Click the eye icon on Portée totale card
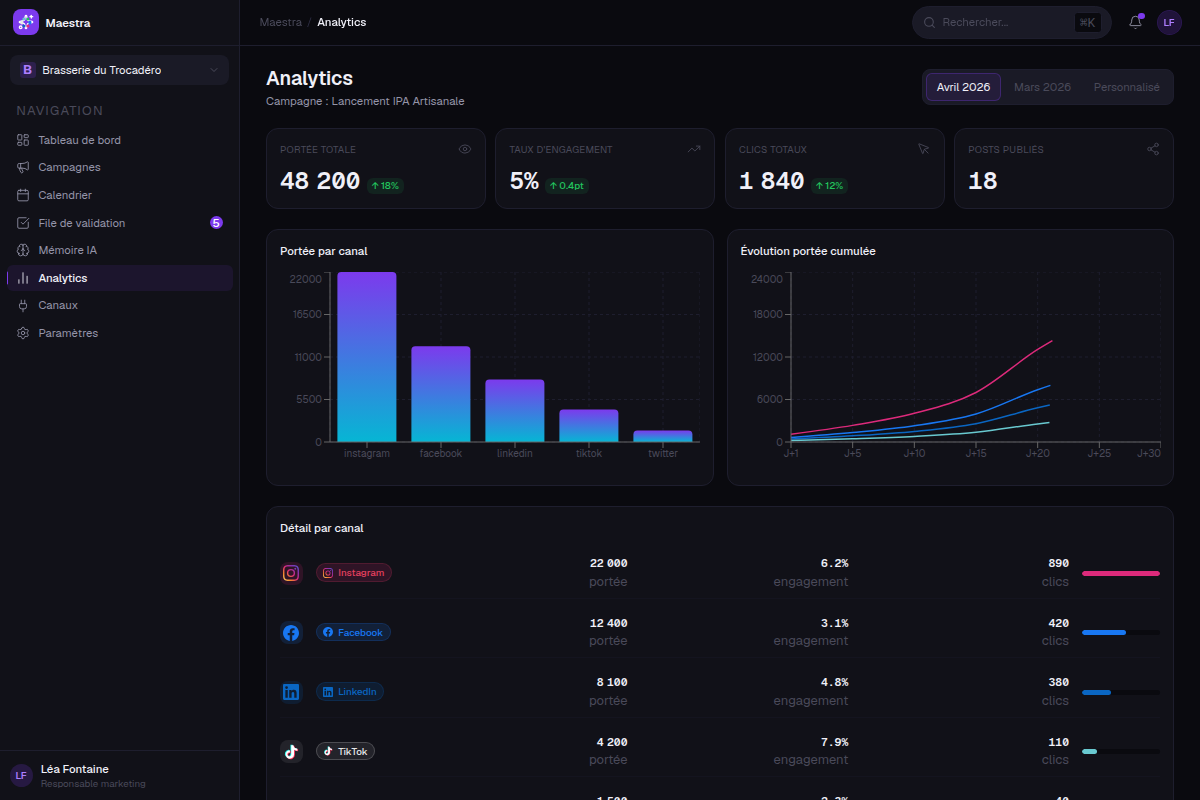The width and height of the screenshot is (1200, 800). pyautogui.click(x=465, y=149)
